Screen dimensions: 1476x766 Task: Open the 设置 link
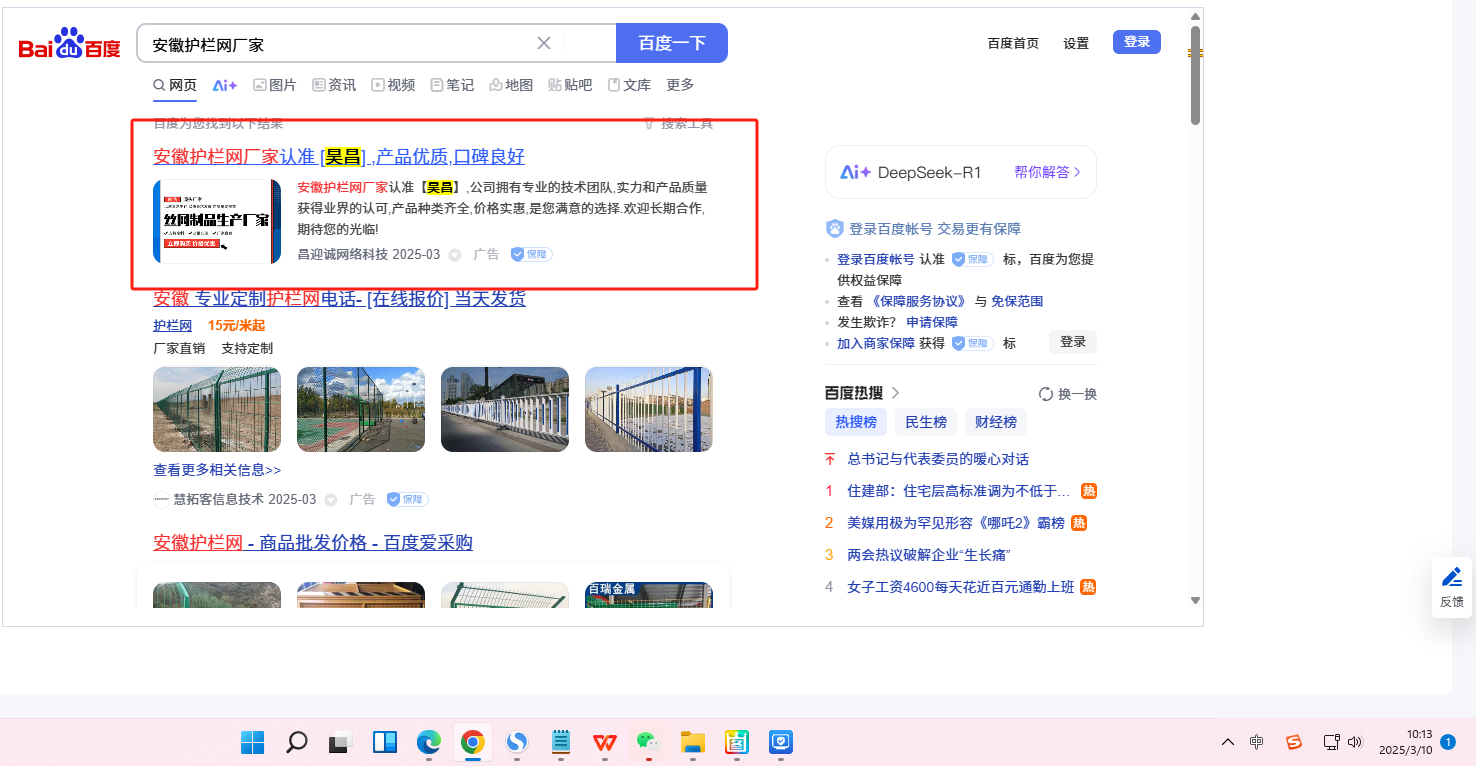pos(1076,43)
